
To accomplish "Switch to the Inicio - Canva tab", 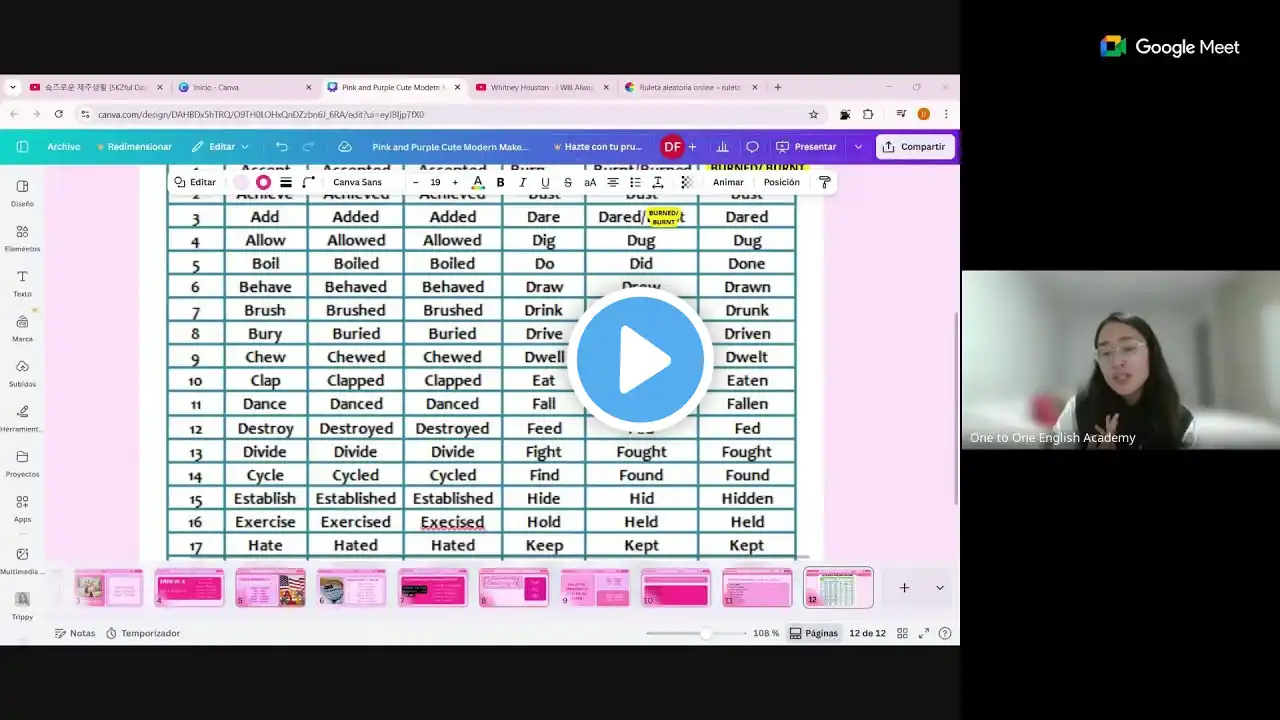I will pyautogui.click(x=245, y=87).
